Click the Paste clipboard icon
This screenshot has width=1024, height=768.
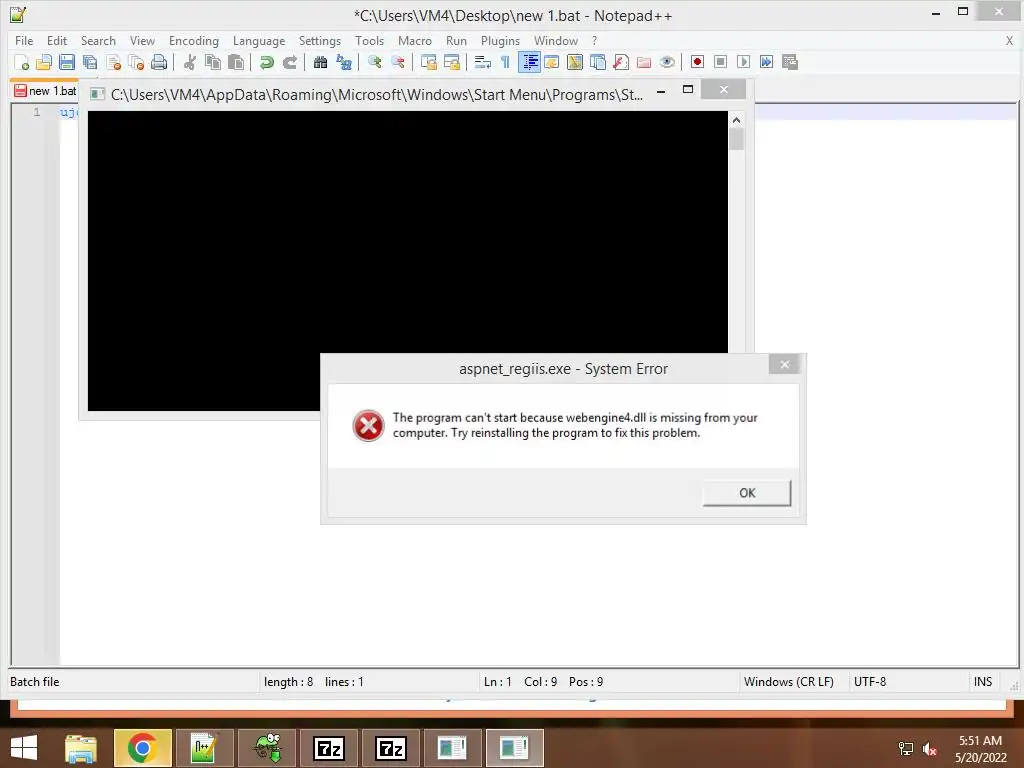coord(236,62)
